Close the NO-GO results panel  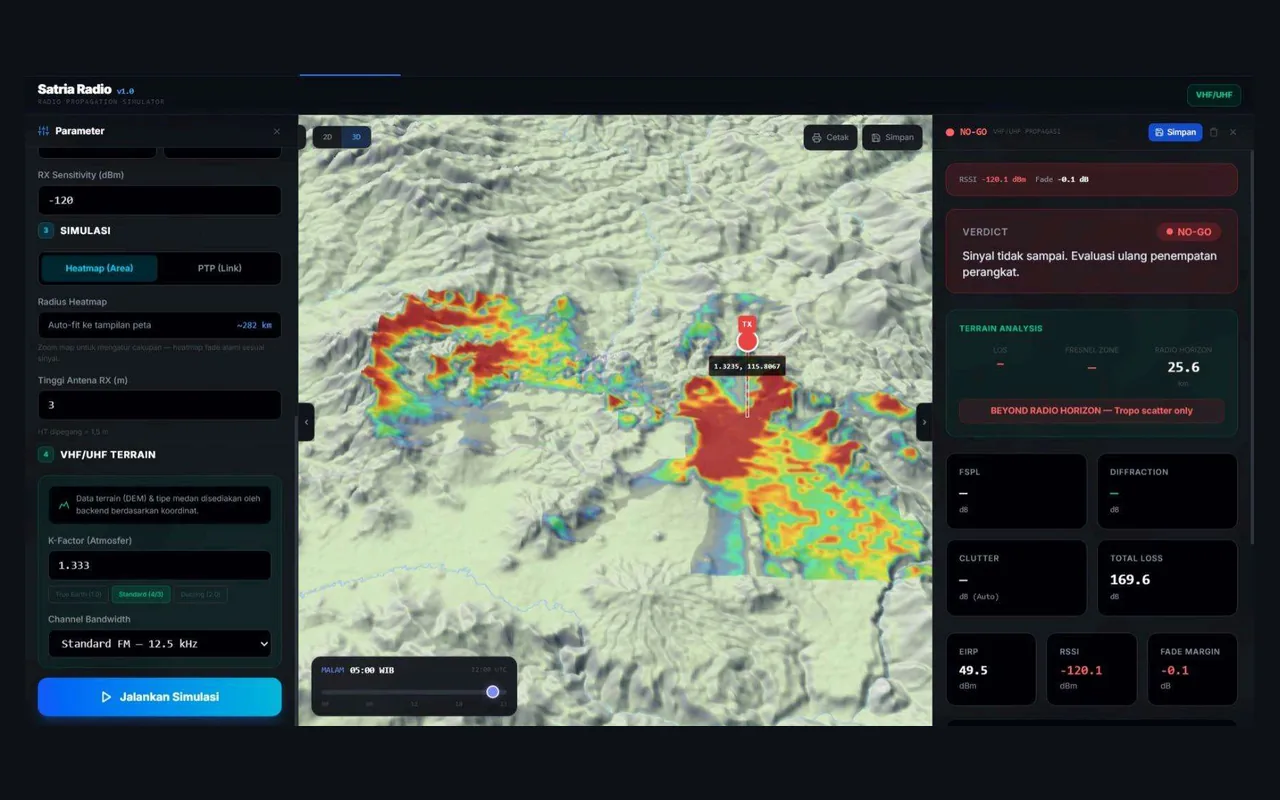1233,132
